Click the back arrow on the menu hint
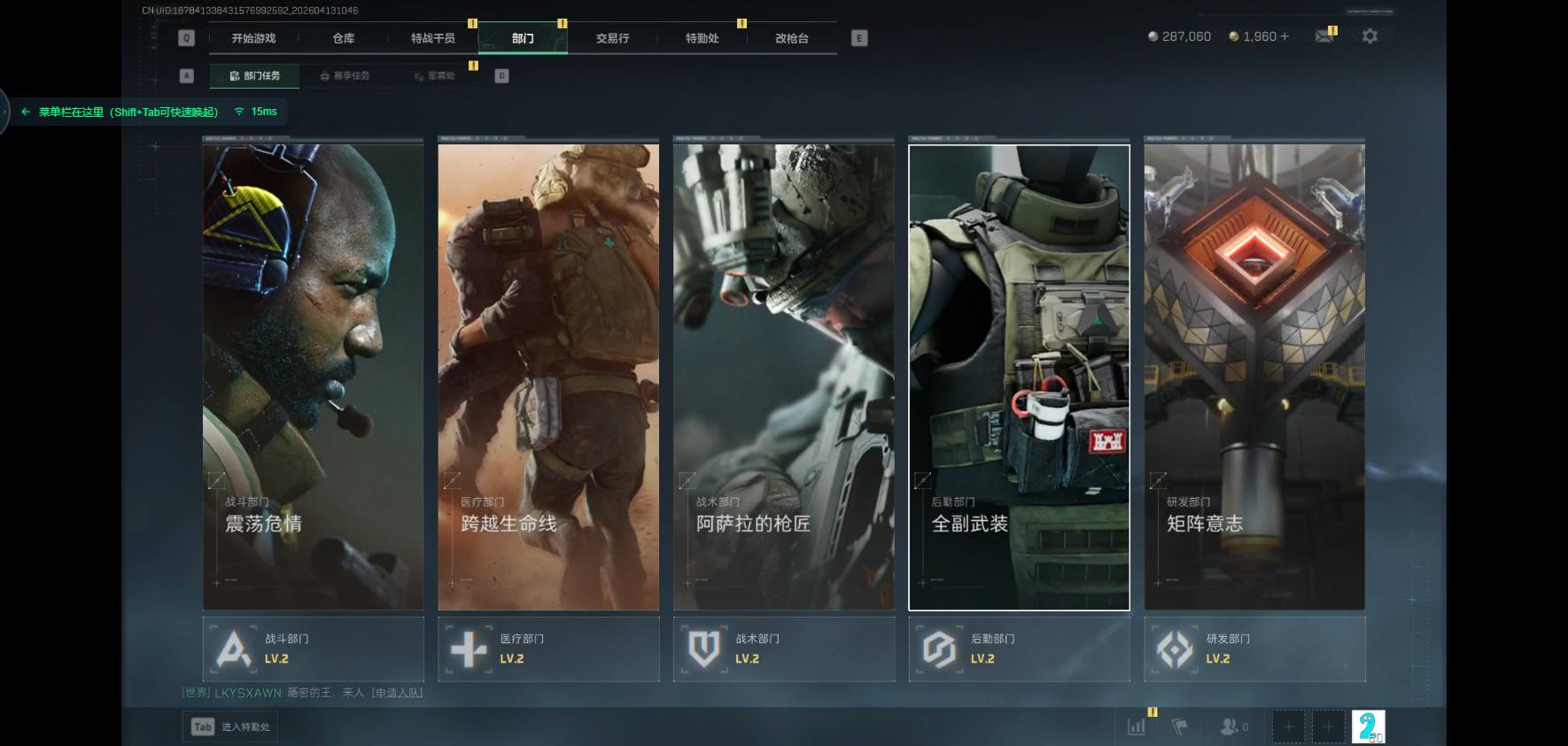 tap(26, 112)
